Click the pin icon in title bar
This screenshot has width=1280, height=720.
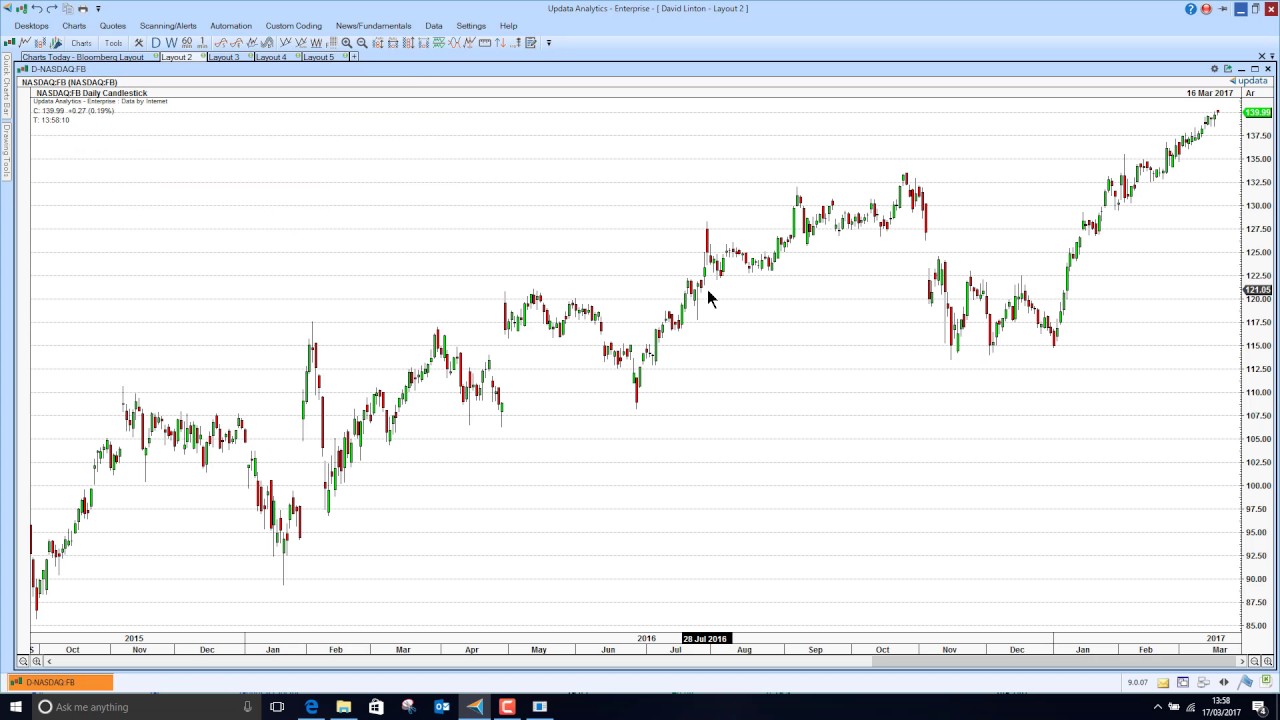pos(1223,9)
